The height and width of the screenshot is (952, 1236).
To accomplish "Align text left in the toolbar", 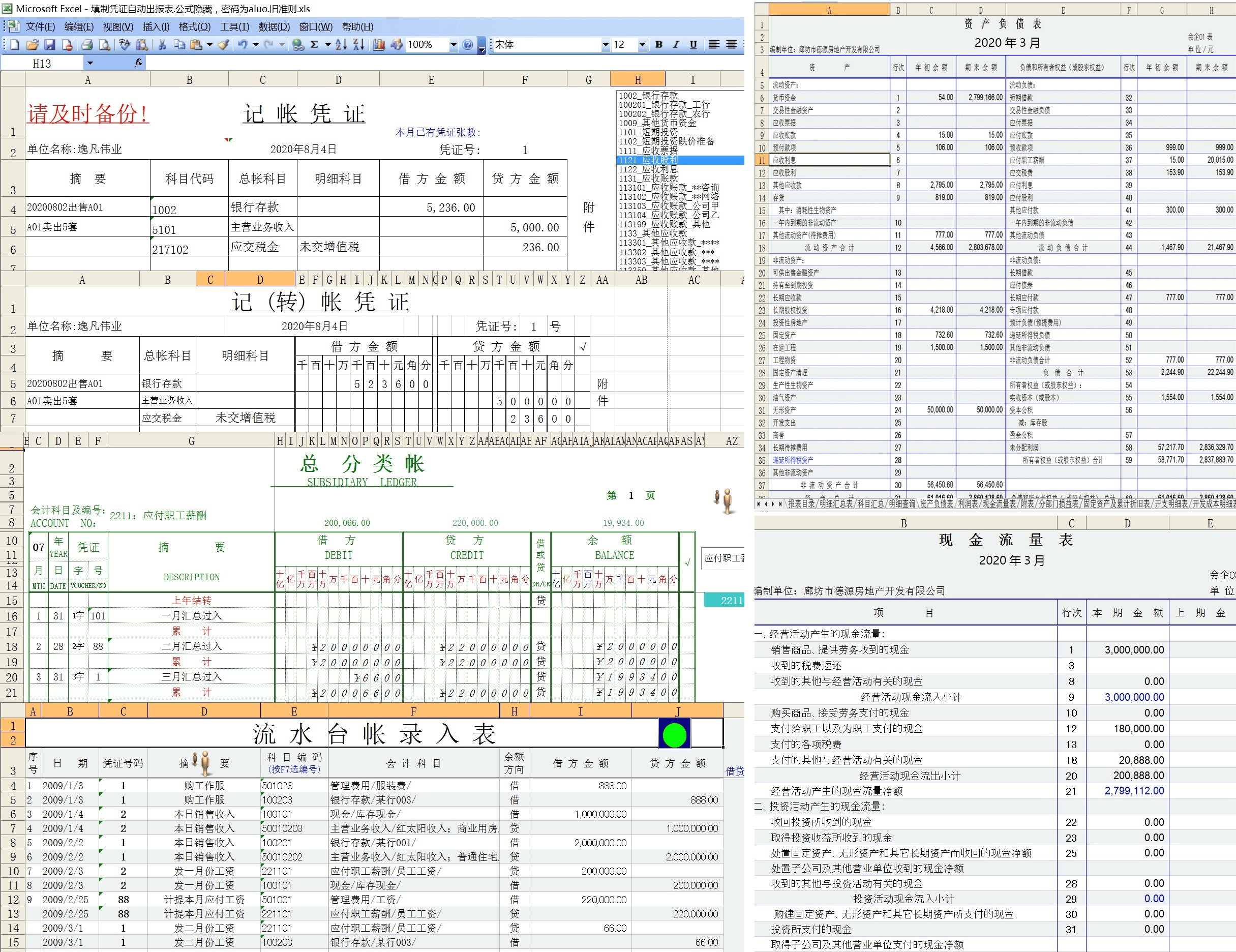I will tap(714, 45).
